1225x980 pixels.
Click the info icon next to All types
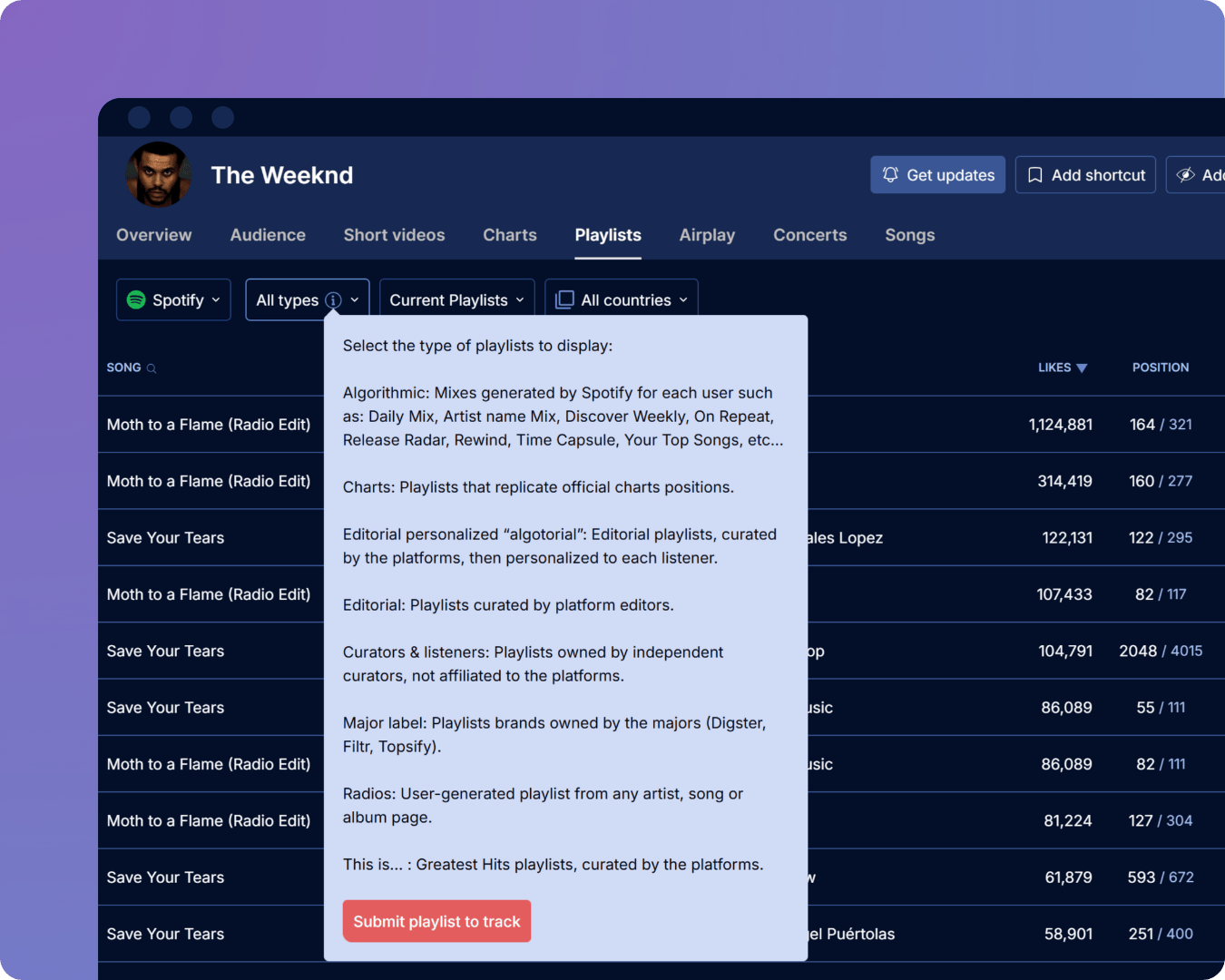[333, 300]
